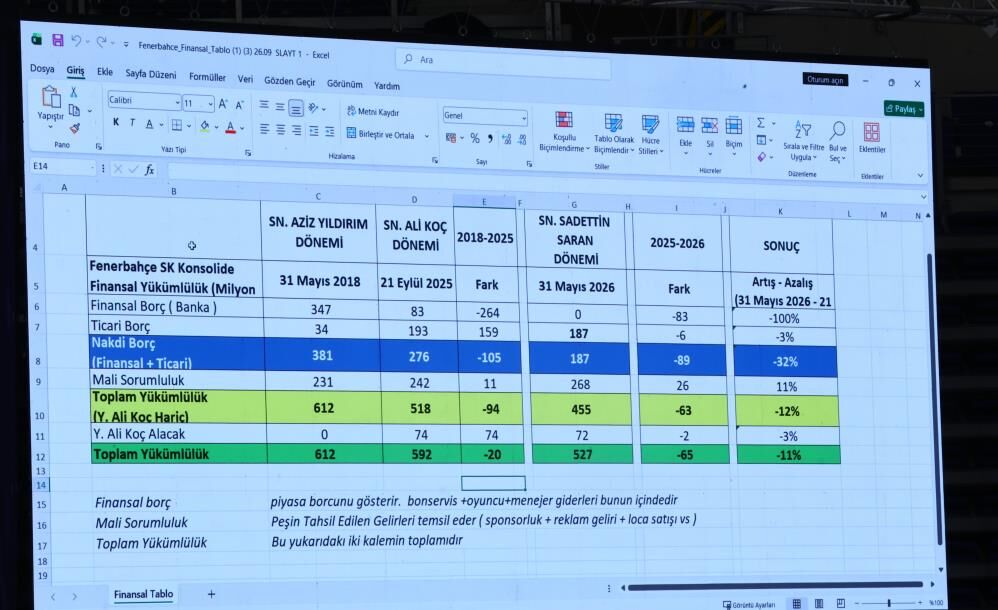Click the orientation text angle icon

pos(313,108)
